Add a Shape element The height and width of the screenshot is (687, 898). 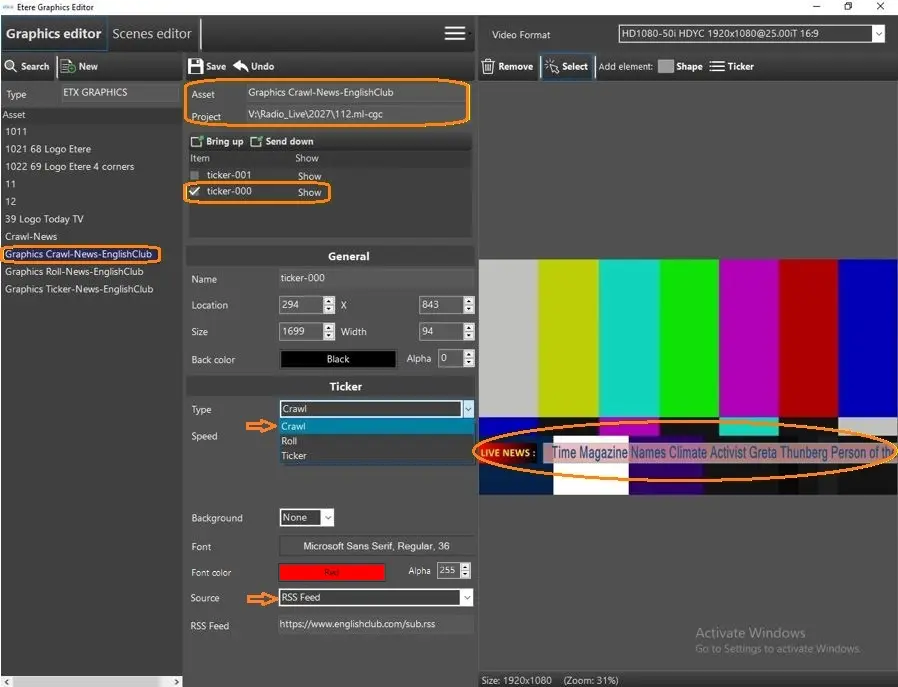click(x=666, y=67)
